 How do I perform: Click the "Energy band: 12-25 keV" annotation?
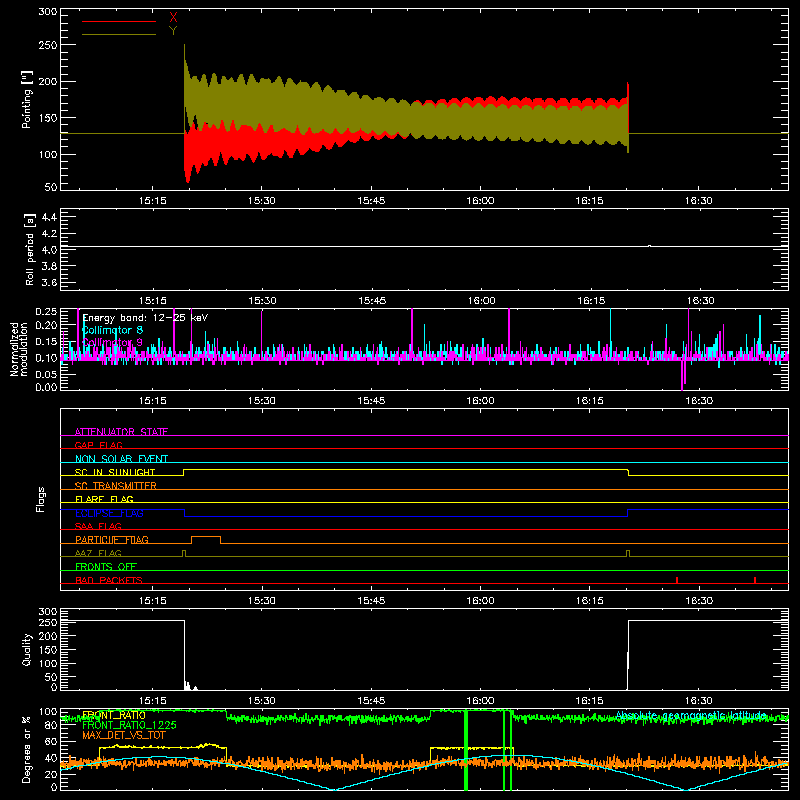[x=145, y=318]
